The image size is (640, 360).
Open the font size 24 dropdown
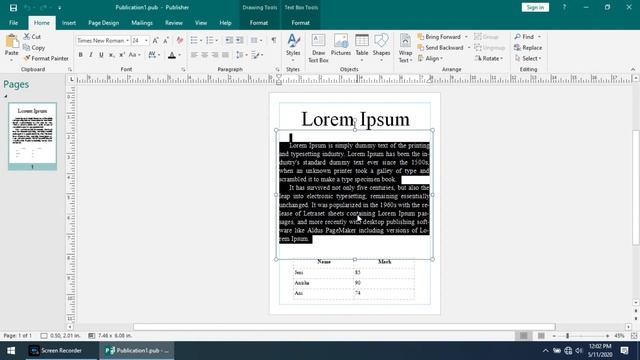pyautogui.click(x=146, y=40)
